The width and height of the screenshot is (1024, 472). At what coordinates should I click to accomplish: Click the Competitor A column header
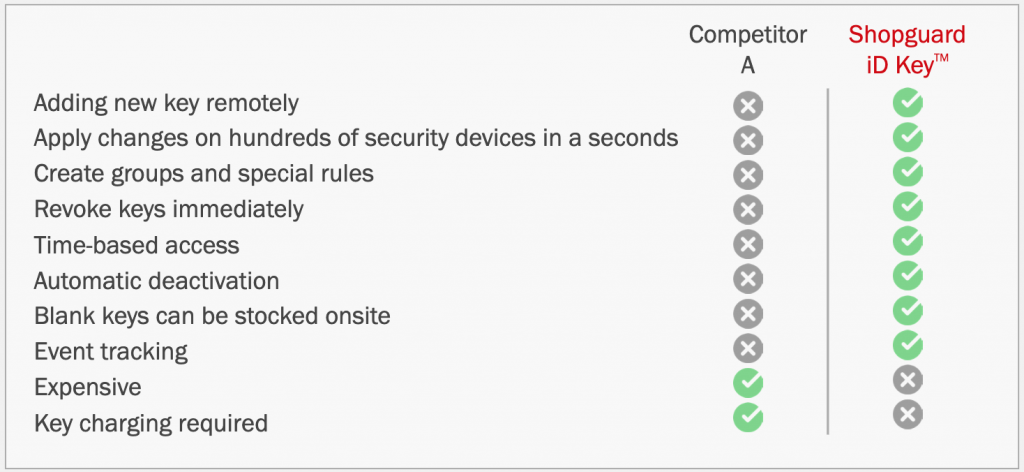coord(748,48)
